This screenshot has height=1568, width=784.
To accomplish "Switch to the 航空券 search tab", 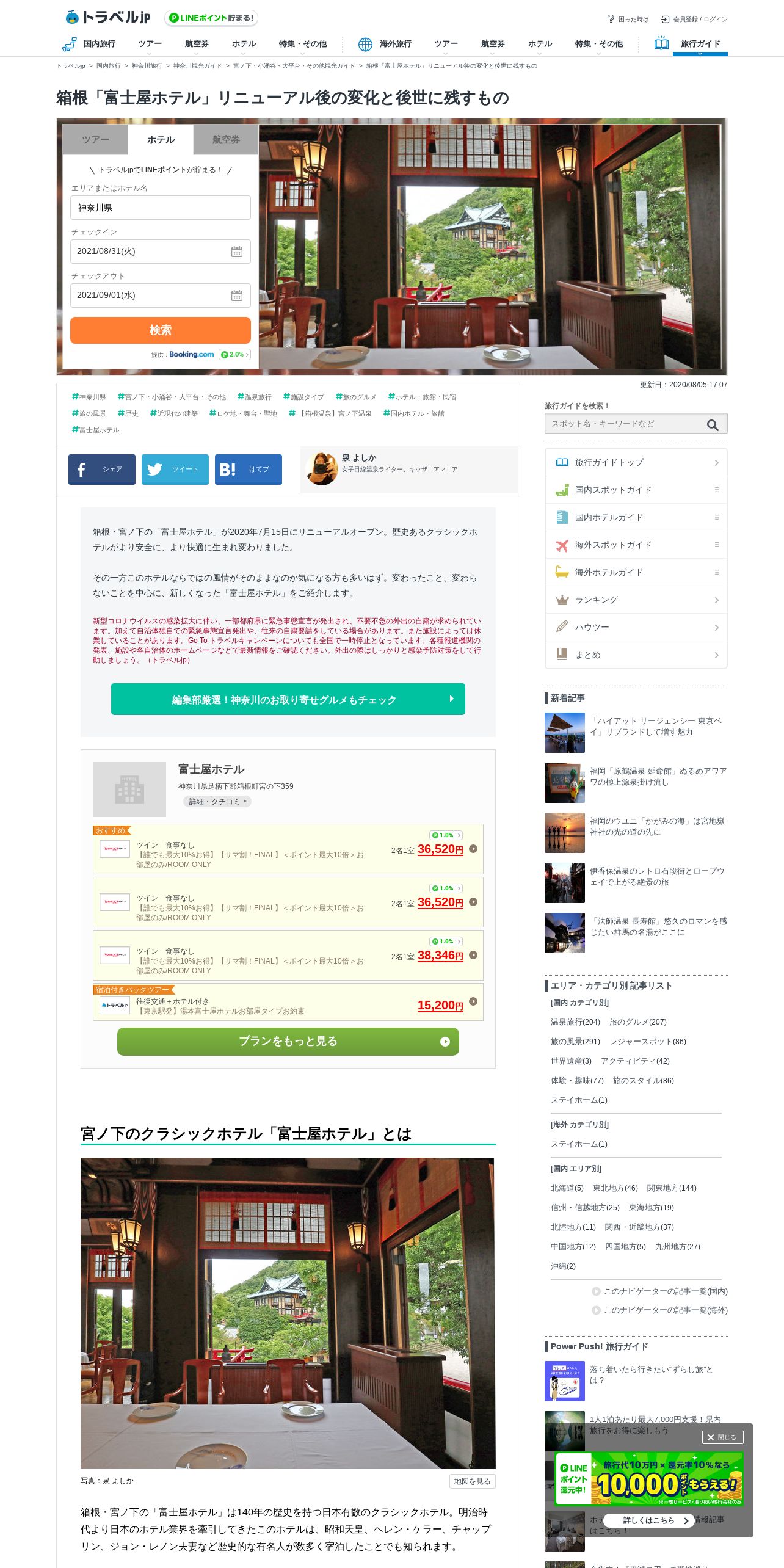I will click(226, 140).
